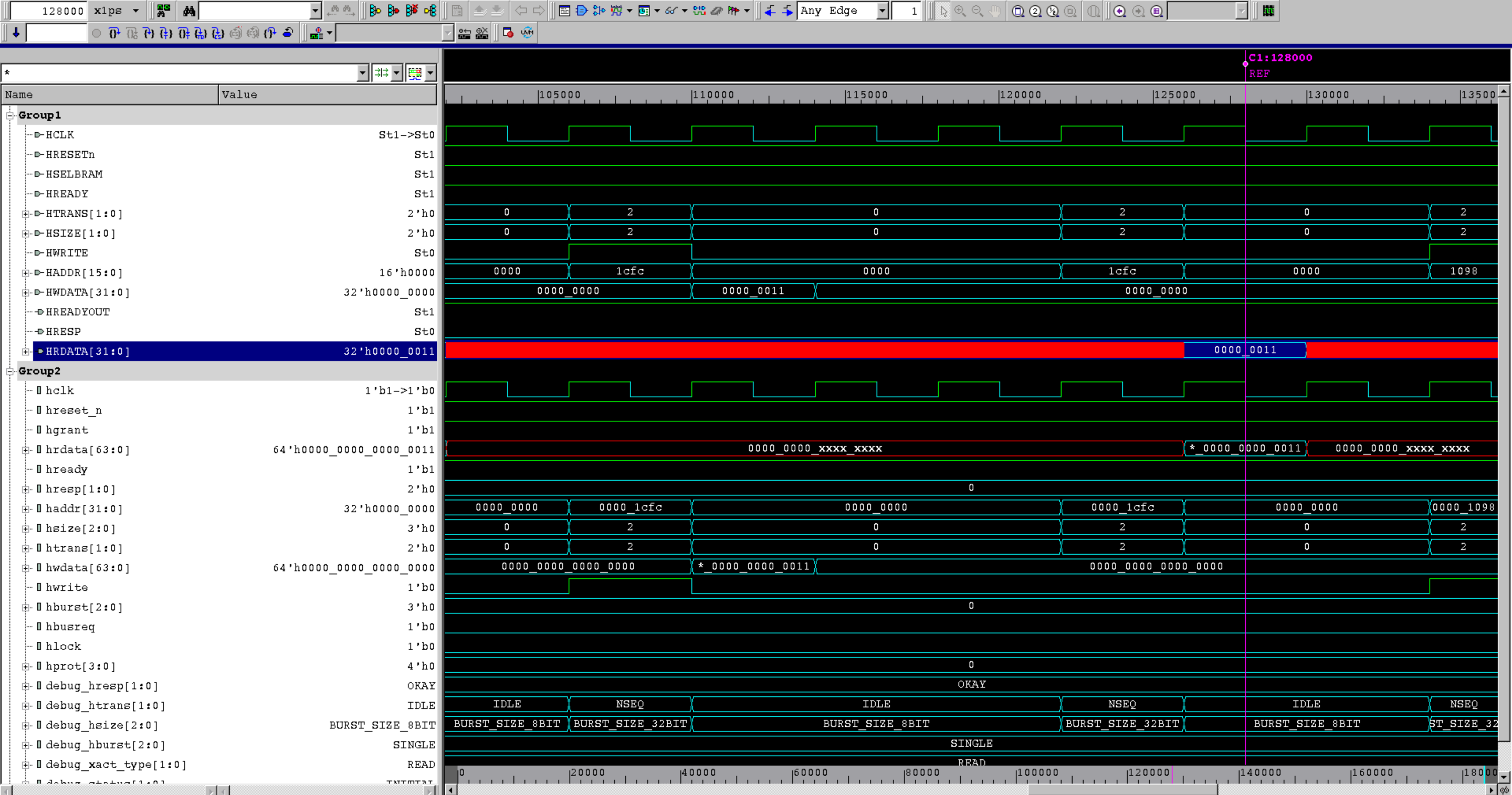Viewport: 1512px width, 795px height.
Task: Click the green waveform icon at toolbar end
Action: click(x=1268, y=10)
